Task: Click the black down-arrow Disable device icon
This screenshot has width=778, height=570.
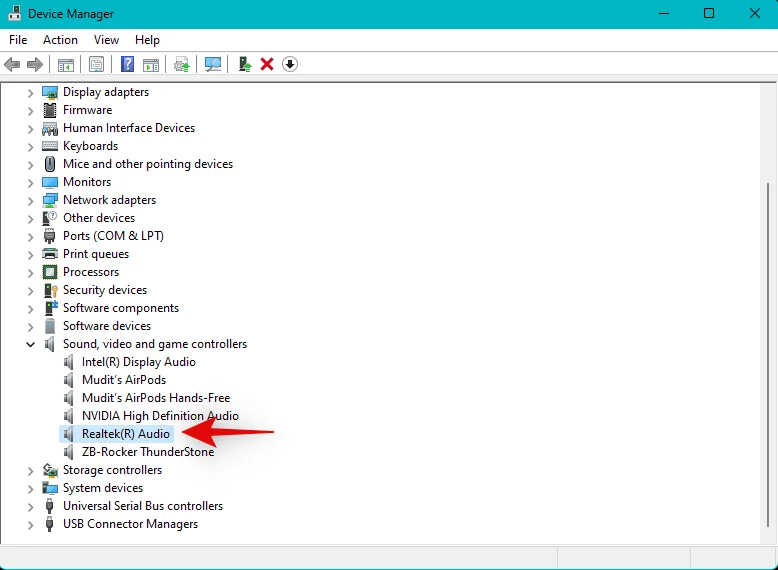Action: (x=290, y=64)
